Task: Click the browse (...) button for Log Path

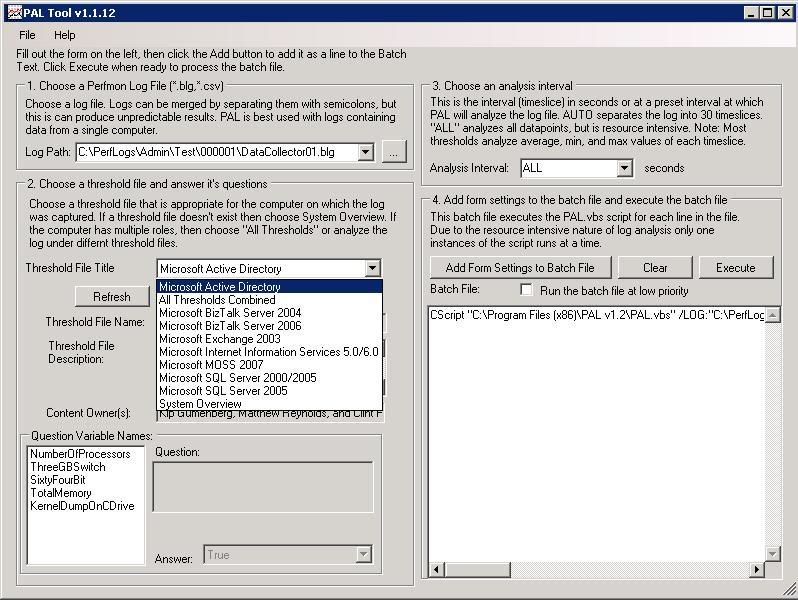Action: tap(394, 153)
